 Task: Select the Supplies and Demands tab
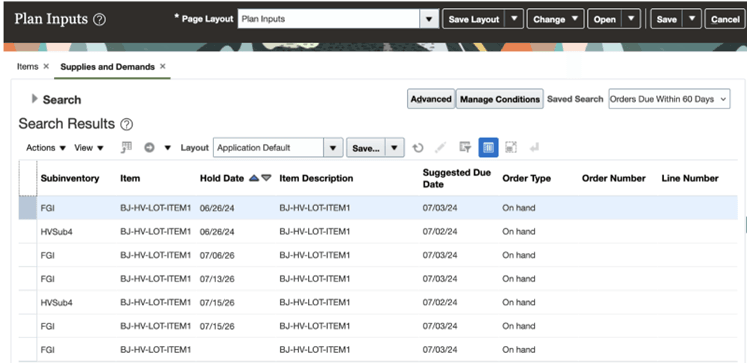[x=107, y=67]
